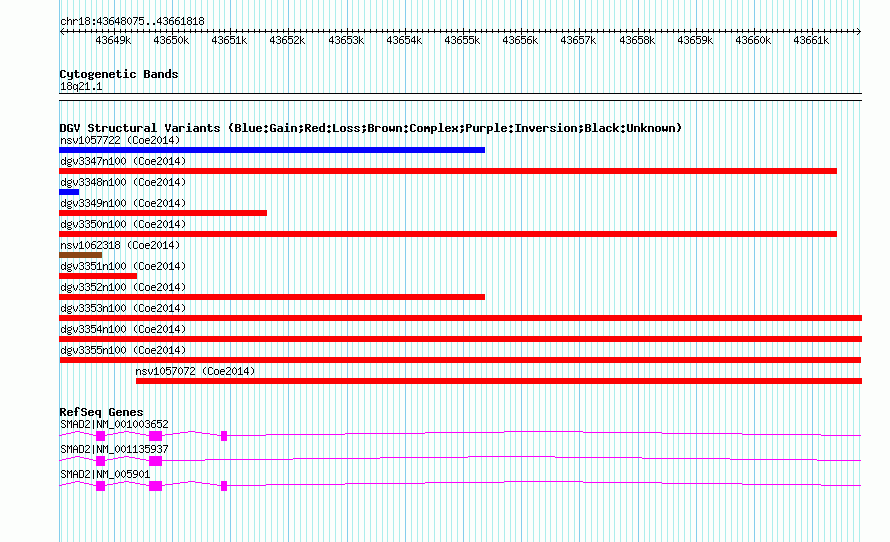Click first exon box of SMAD2 NM_001003652
Viewport: 890px width, 542px height.
click(100, 436)
